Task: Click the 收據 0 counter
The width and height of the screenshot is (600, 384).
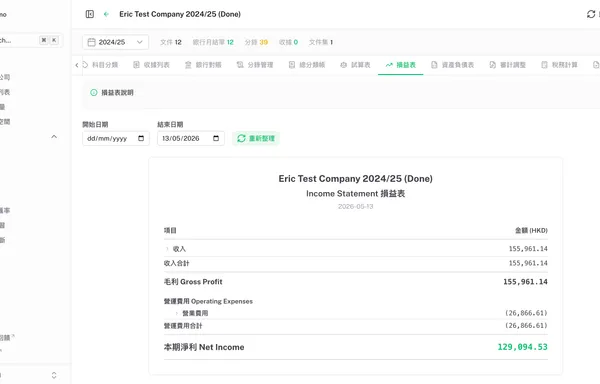Action: [289, 42]
